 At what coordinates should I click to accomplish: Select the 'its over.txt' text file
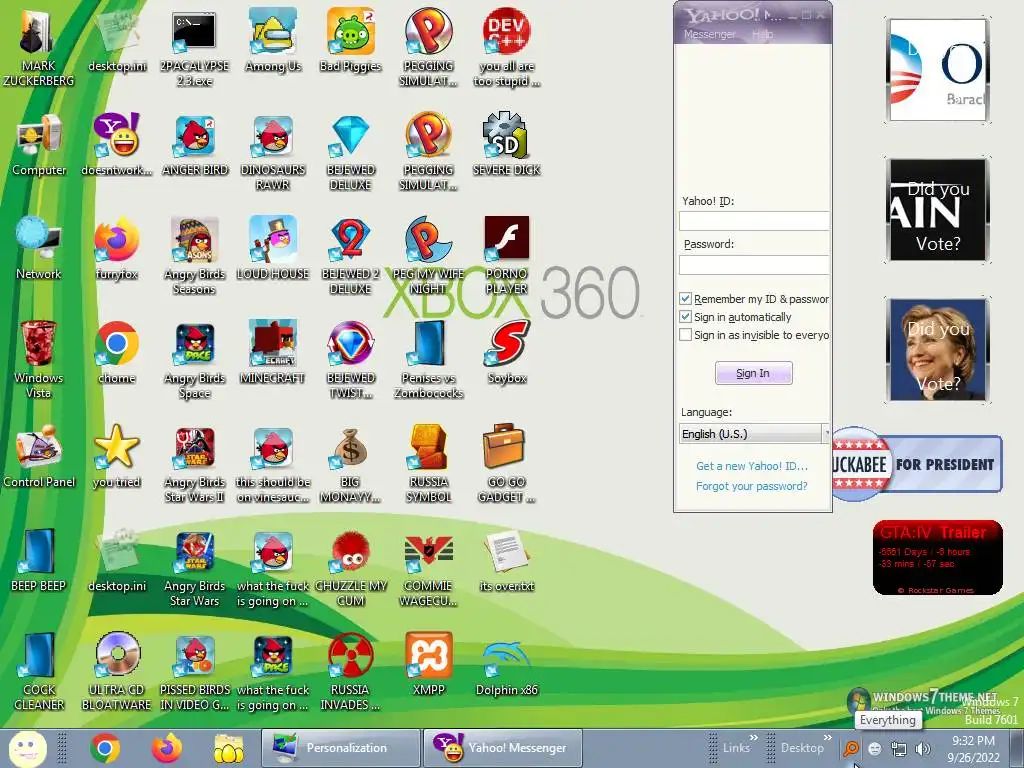507,560
